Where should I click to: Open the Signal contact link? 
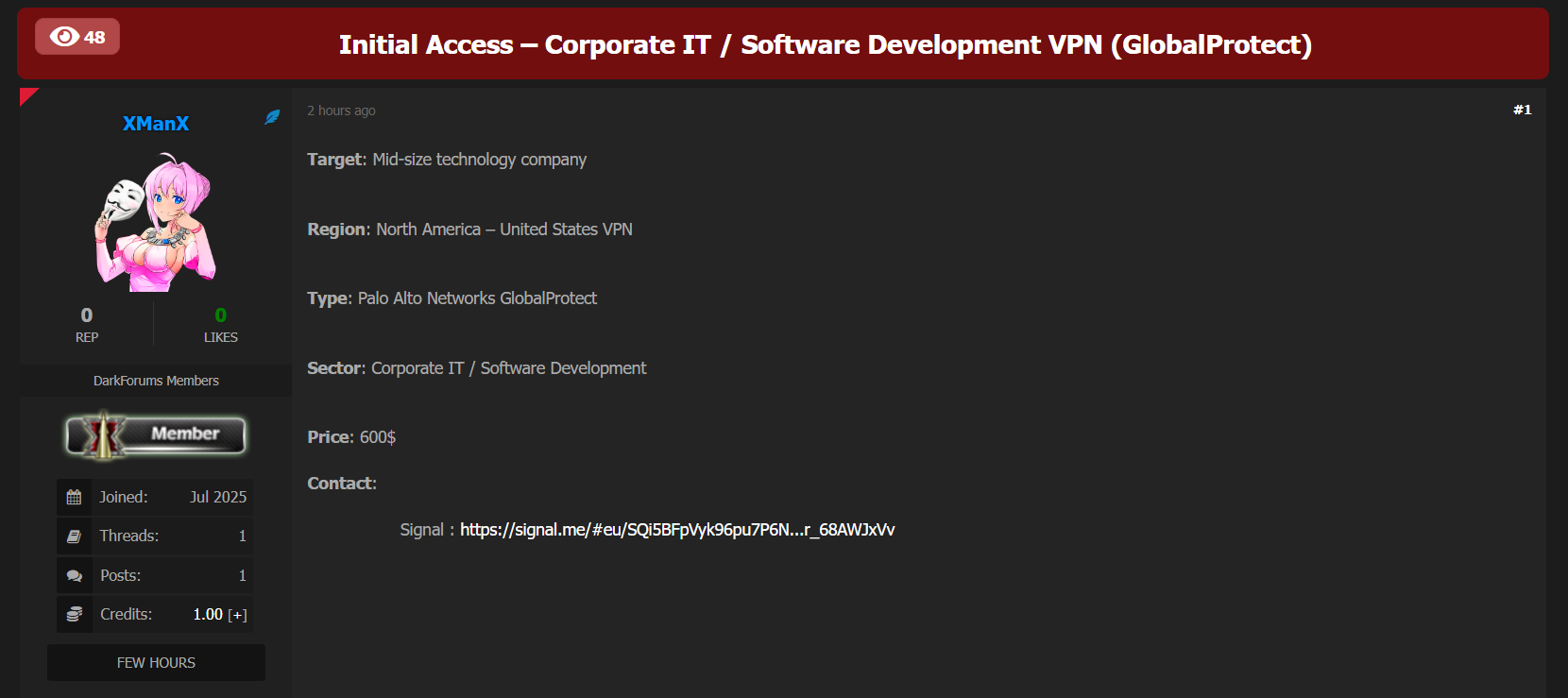tap(677, 530)
